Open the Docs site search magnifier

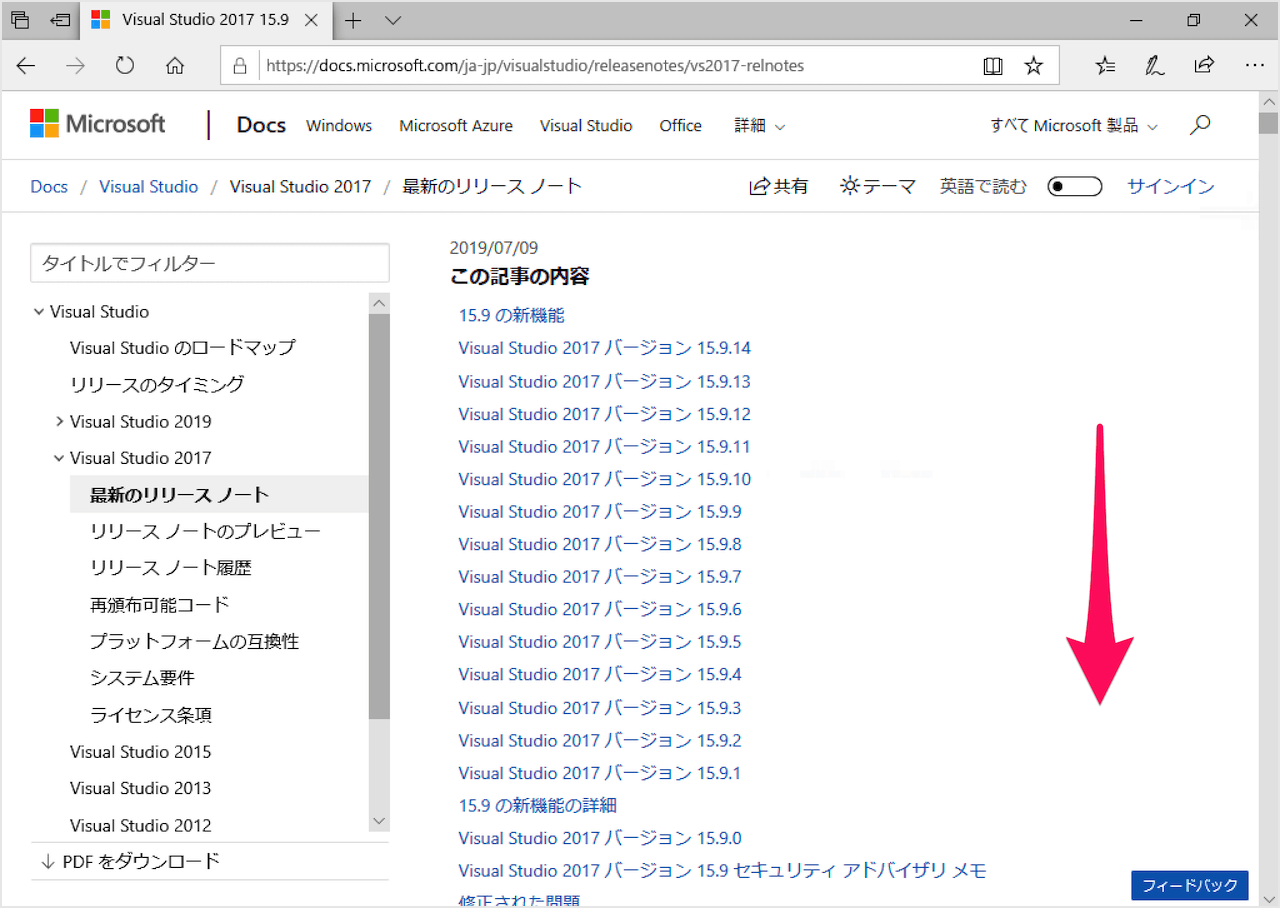click(x=1201, y=125)
